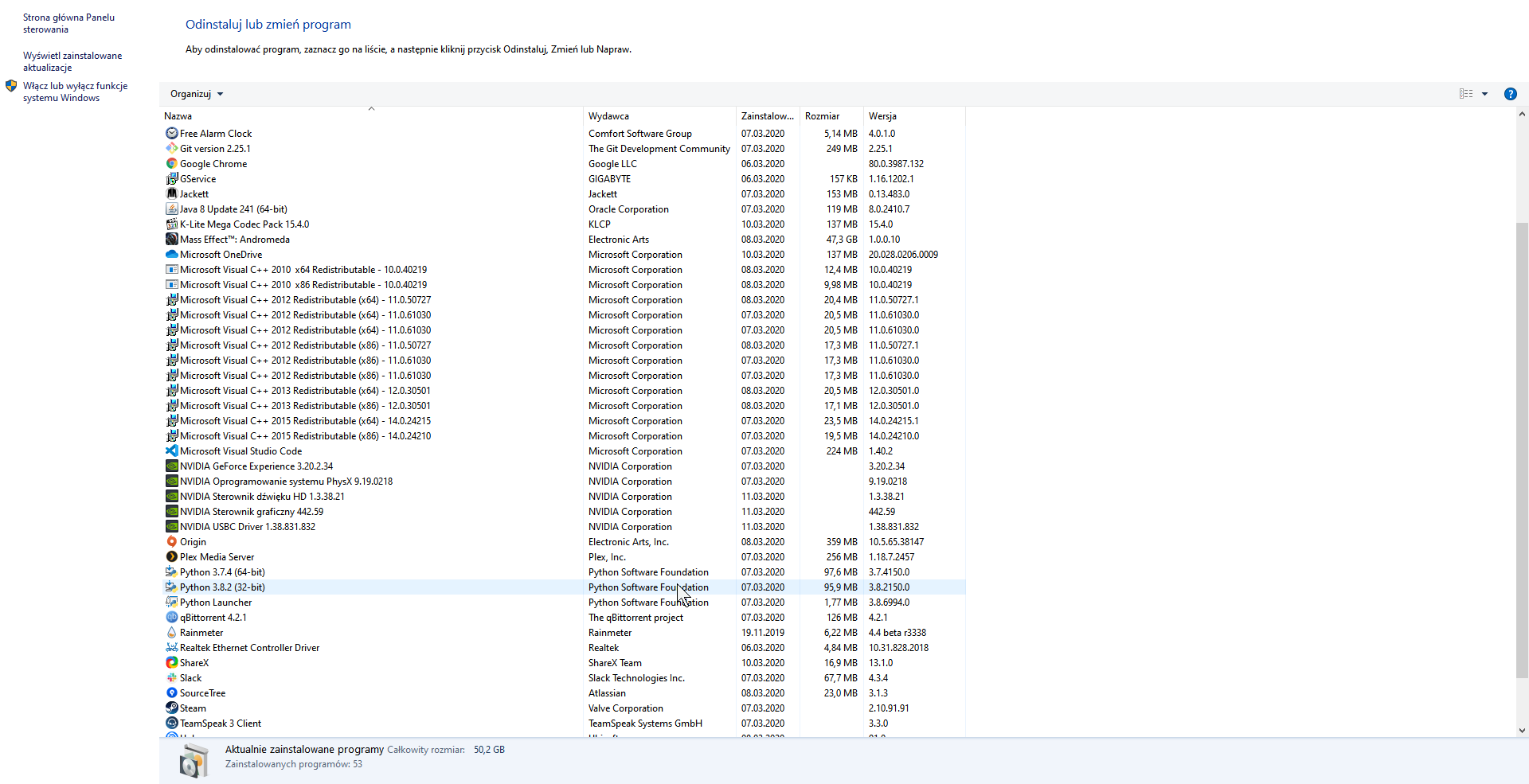Select the Microsoft Visual Studio Code icon
The image size is (1529, 784).
(171, 451)
